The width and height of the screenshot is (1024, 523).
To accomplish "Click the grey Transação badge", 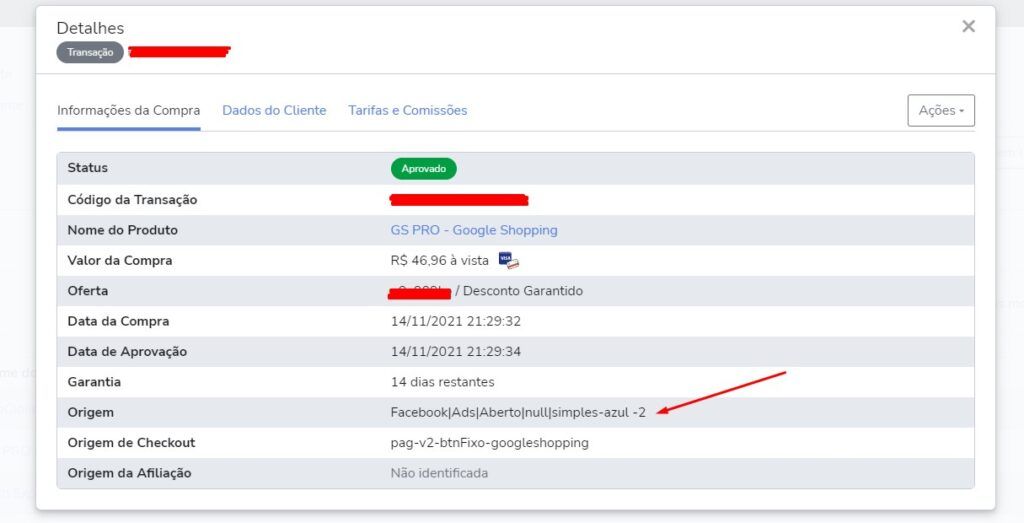I will pyautogui.click(x=90, y=52).
